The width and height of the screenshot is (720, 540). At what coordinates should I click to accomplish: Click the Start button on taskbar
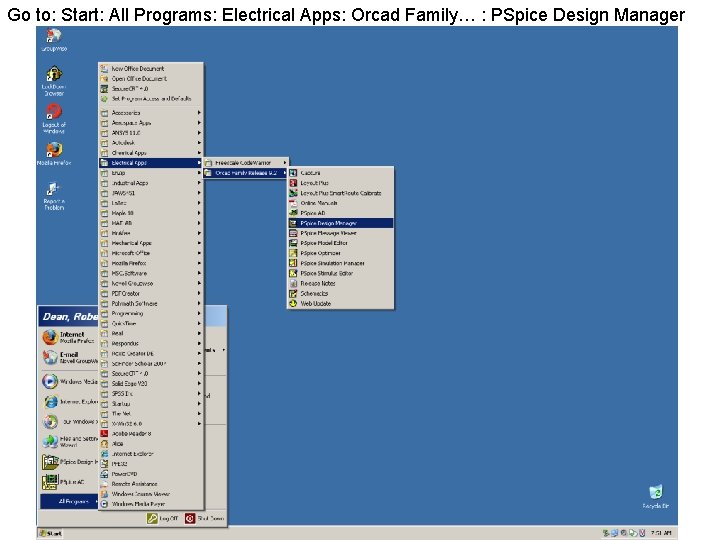pyautogui.click(x=51, y=534)
